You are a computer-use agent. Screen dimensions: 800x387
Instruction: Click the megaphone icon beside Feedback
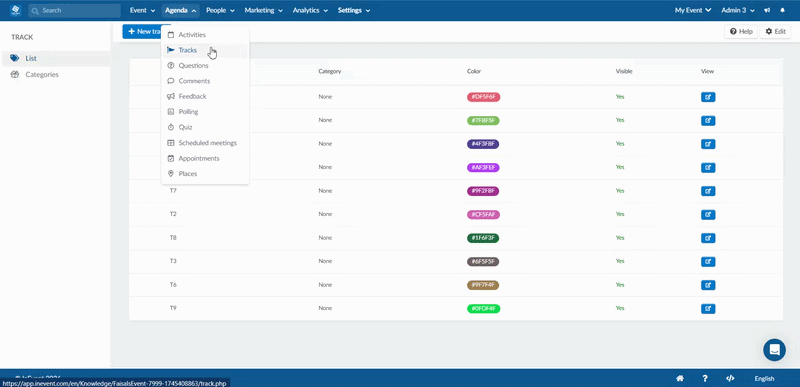click(171, 96)
